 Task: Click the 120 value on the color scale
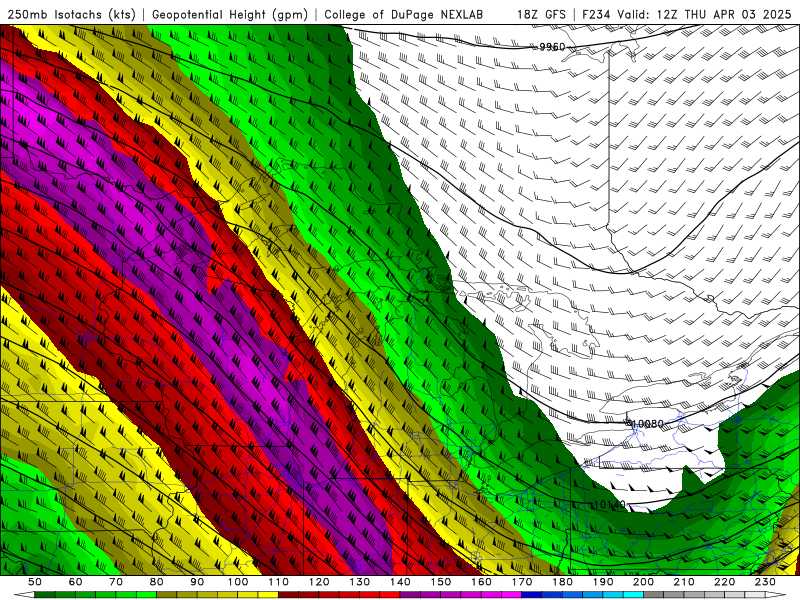tap(319, 582)
